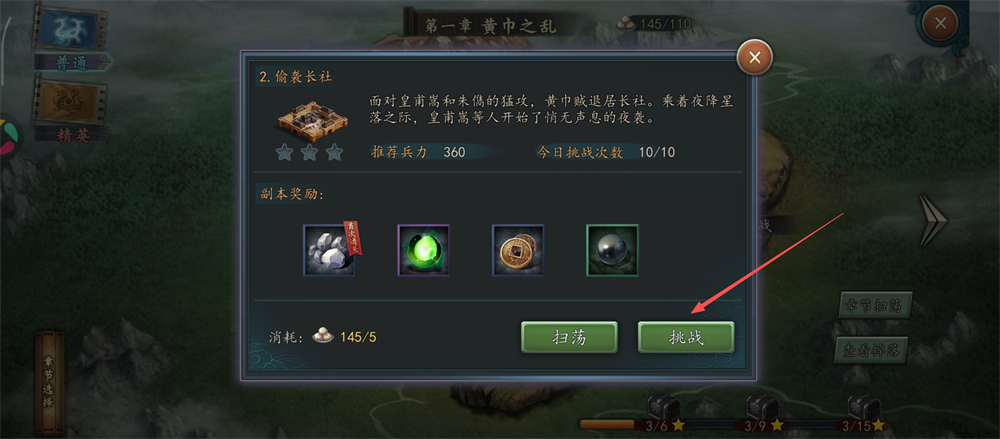Viewport: 1000px width, 439px height.
Task: Click the 查看掉落 view drops button
Action: pyautogui.click(x=871, y=349)
